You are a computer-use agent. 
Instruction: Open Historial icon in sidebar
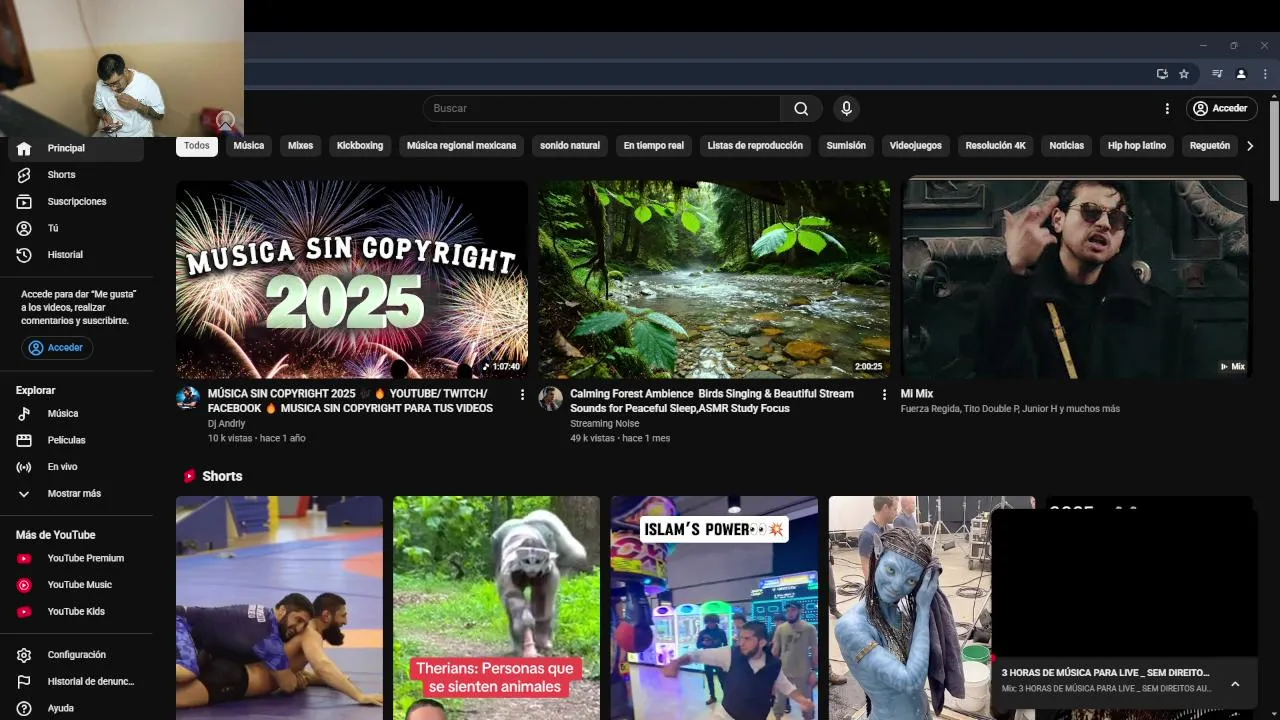coord(24,255)
